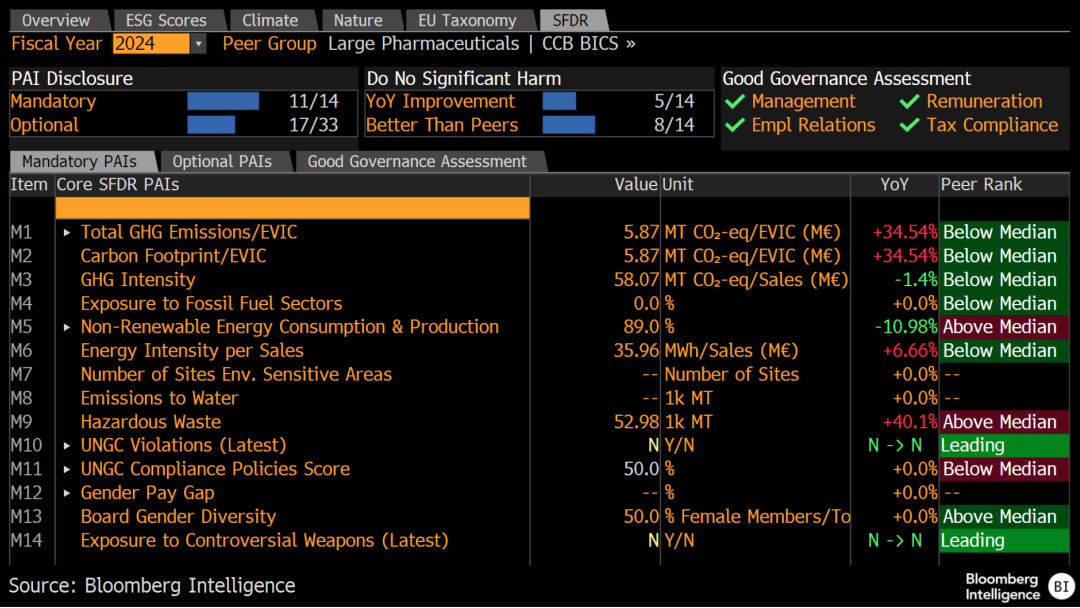Click the Value column header

(636, 185)
